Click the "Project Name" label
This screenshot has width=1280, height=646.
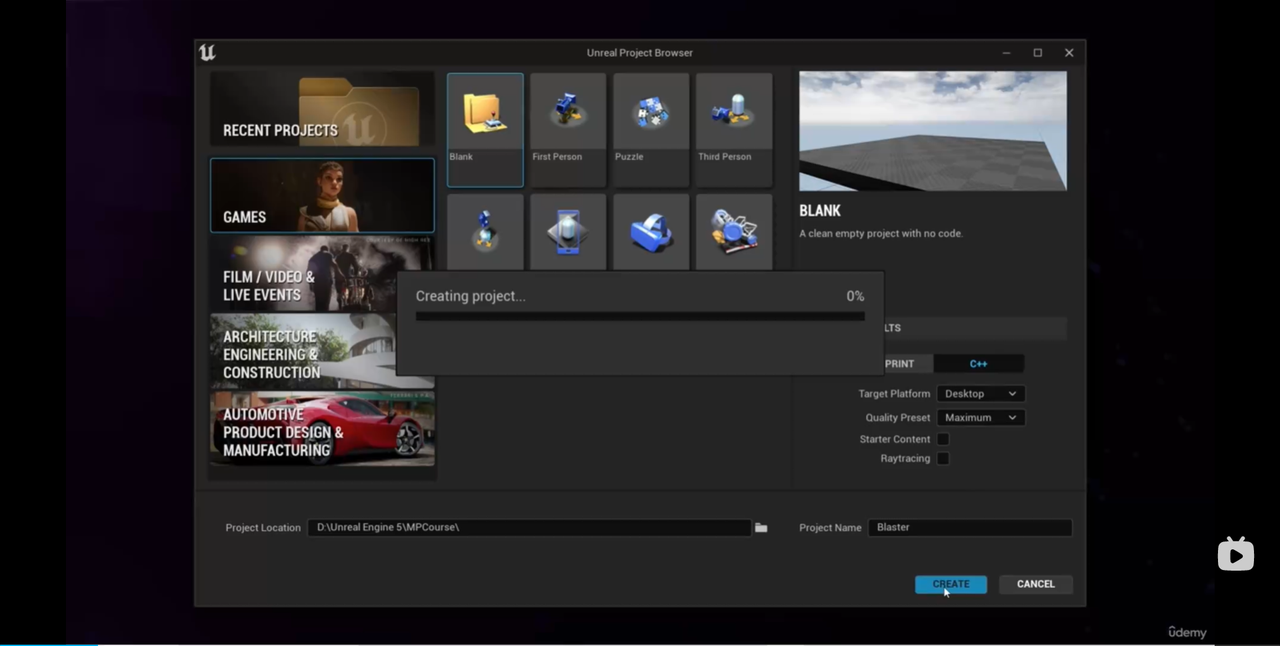[x=830, y=528]
